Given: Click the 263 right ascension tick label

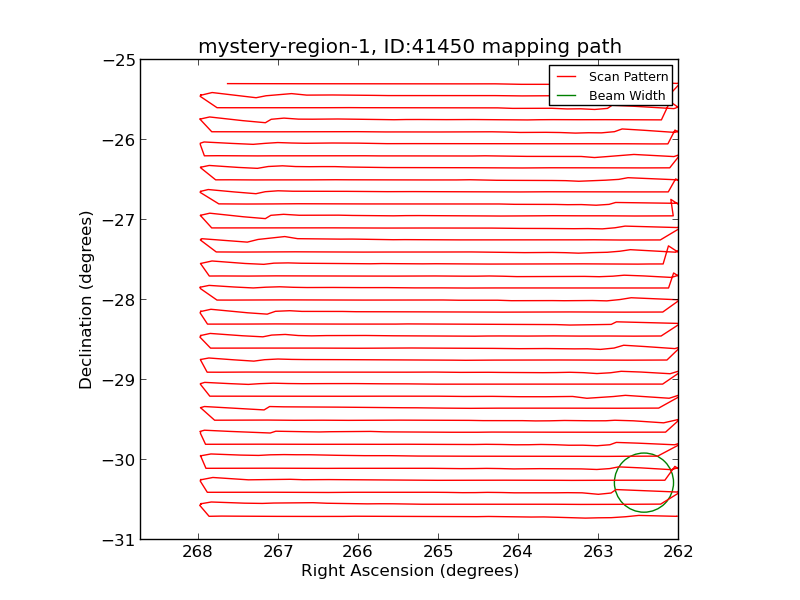Looking at the screenshot, I should [x=598, y=552].
